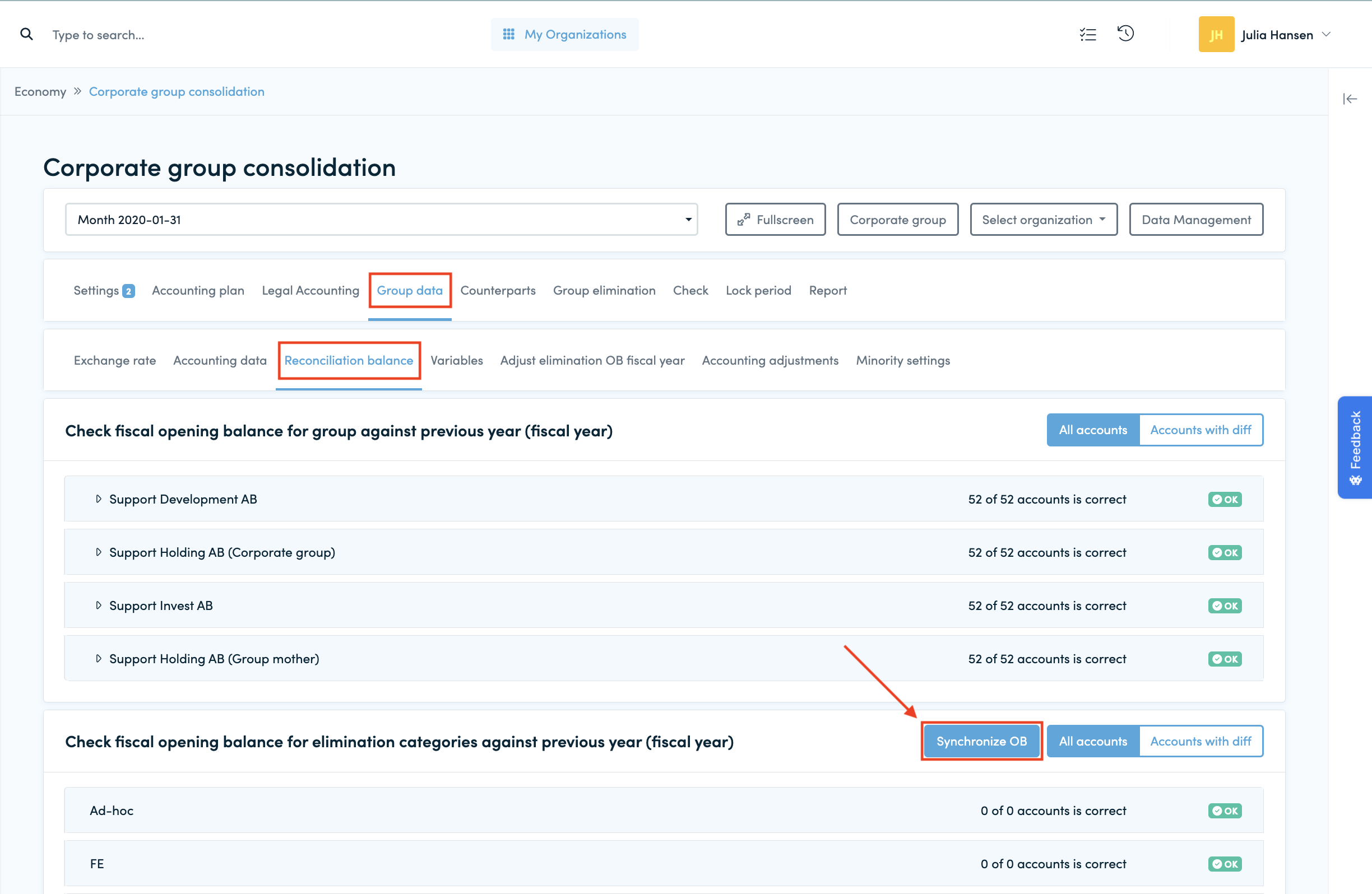Screen dimensions: 1372x894
Task: Switch to the Legal Accounting tab
Action: [x=310, y=291]
